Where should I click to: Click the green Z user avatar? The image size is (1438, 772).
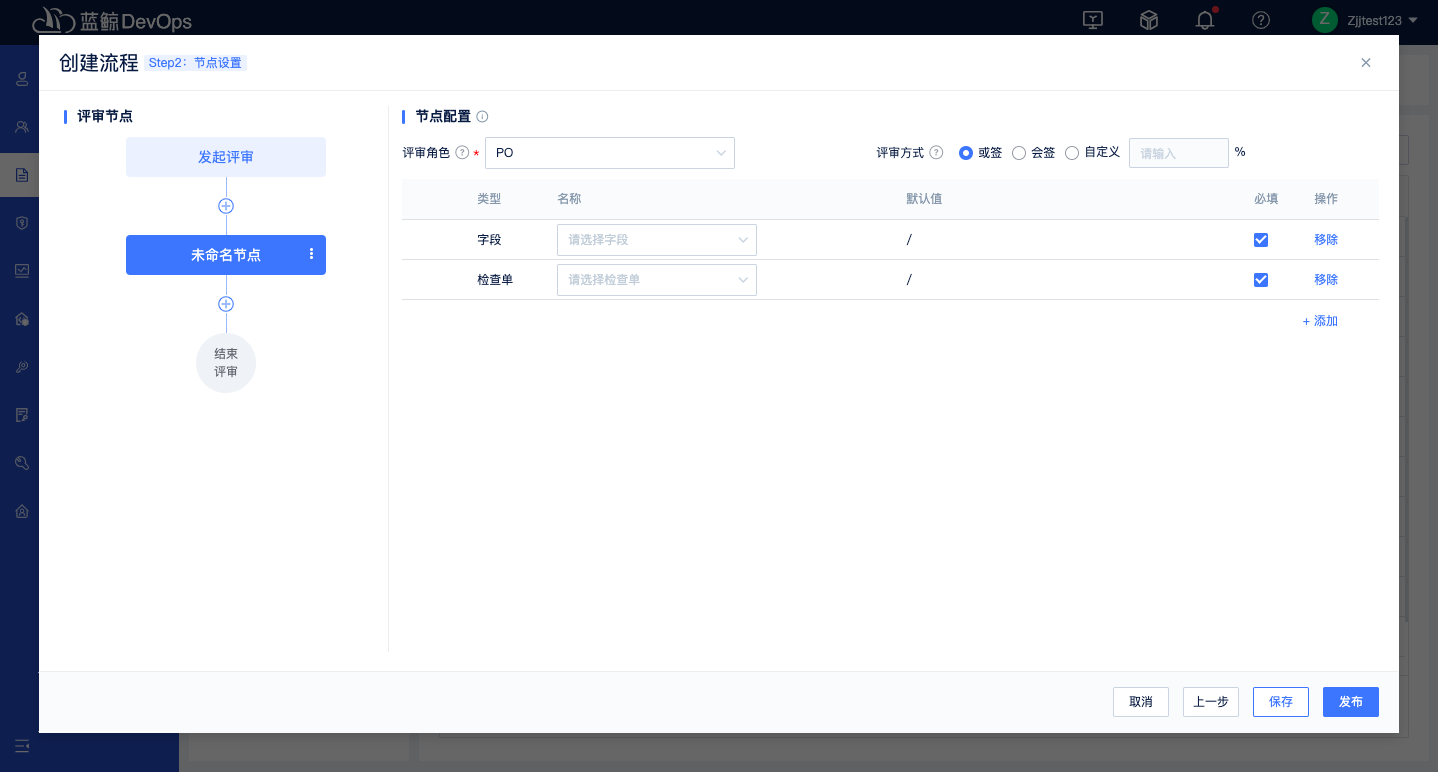coord(1324,19)
